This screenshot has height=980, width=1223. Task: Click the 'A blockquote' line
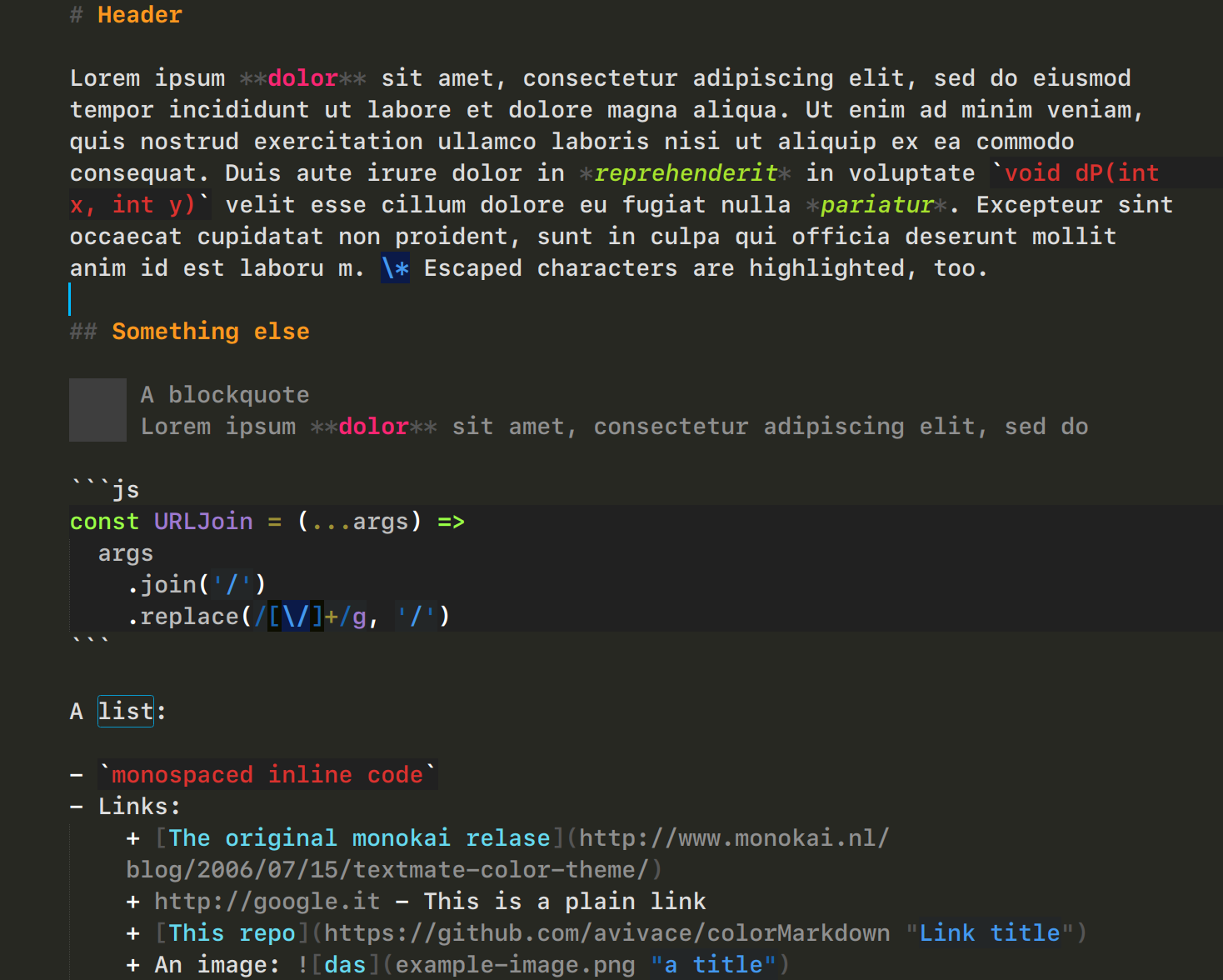[x=225, y=395]
